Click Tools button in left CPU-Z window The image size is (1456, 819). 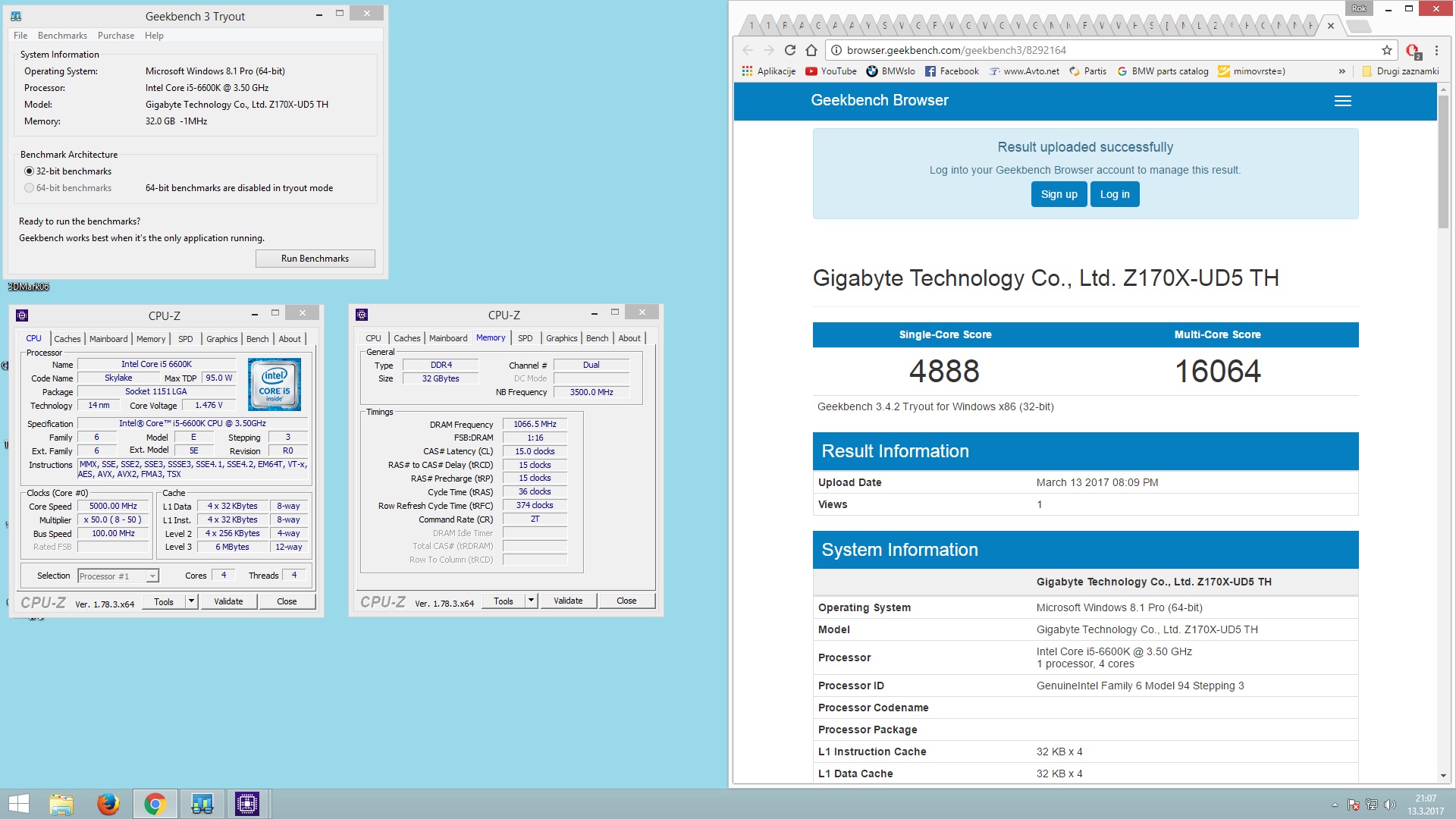pos(164,601)
